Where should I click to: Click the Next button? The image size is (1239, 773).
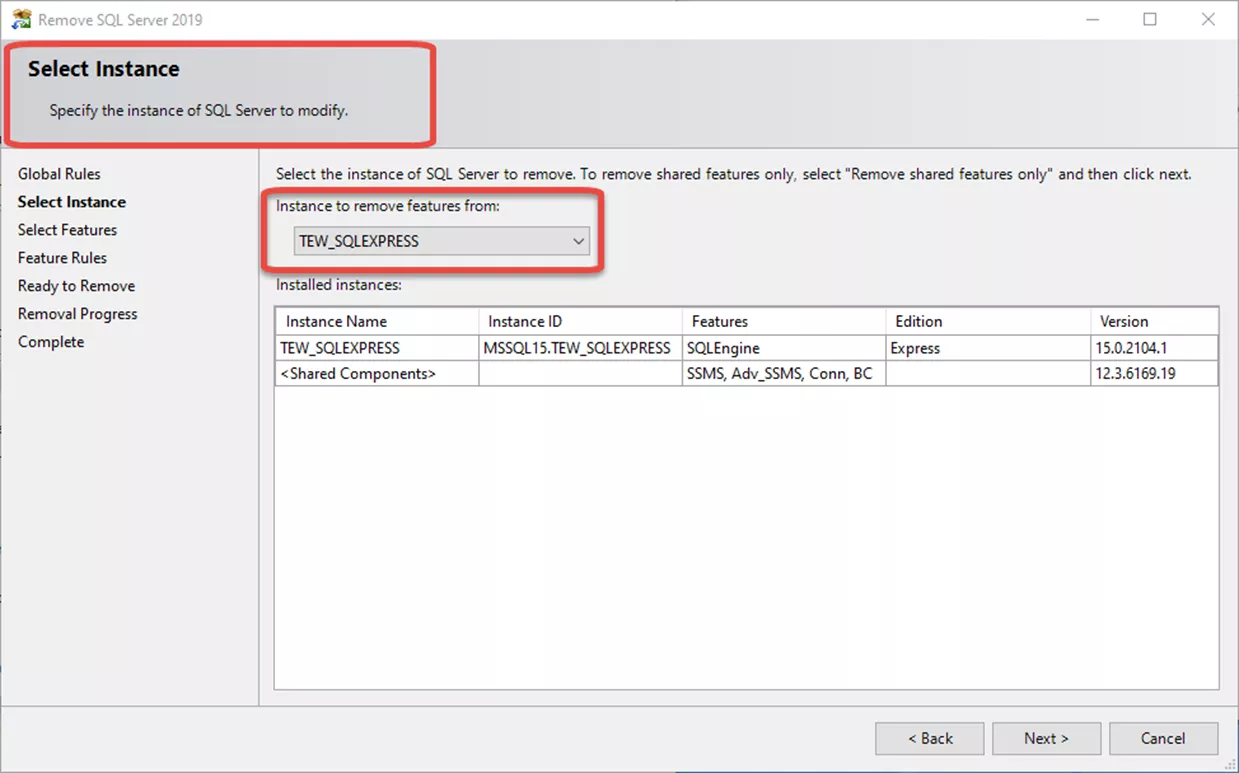point(1046,738)
